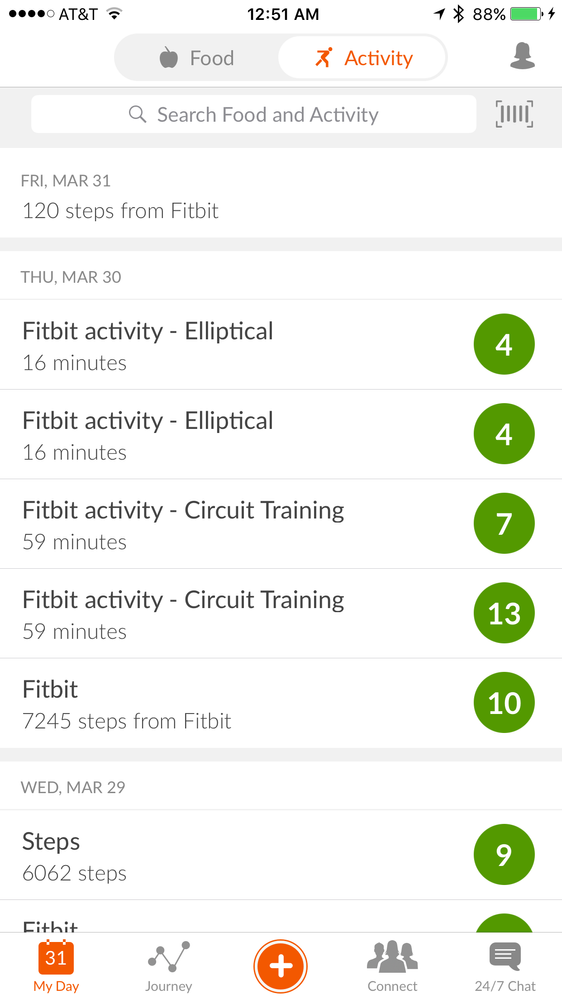This screenshot has height=999, width=562.
Task: Tap the 9 points badge for Steps
Action: pos(504,855)
